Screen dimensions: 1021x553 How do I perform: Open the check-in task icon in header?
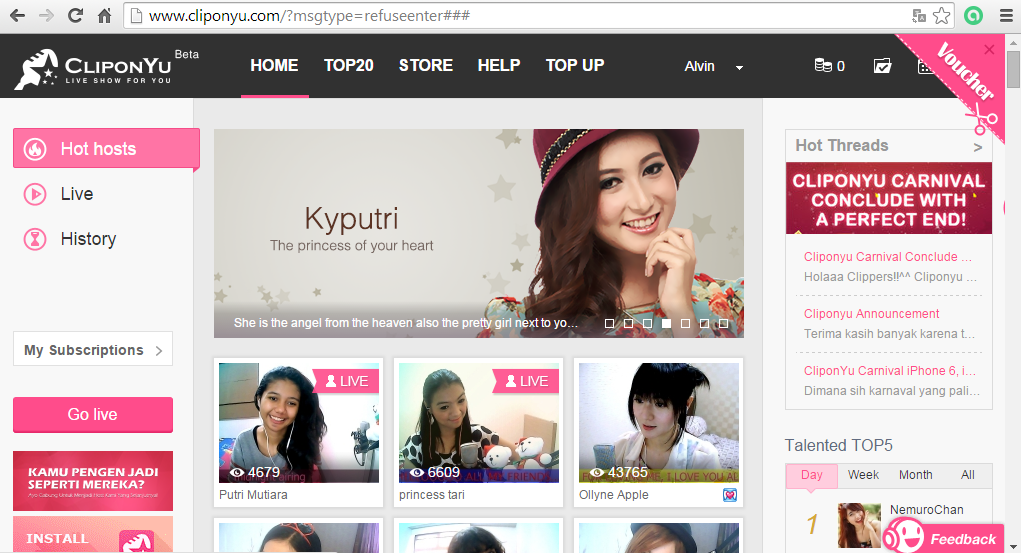click(882, 66)
